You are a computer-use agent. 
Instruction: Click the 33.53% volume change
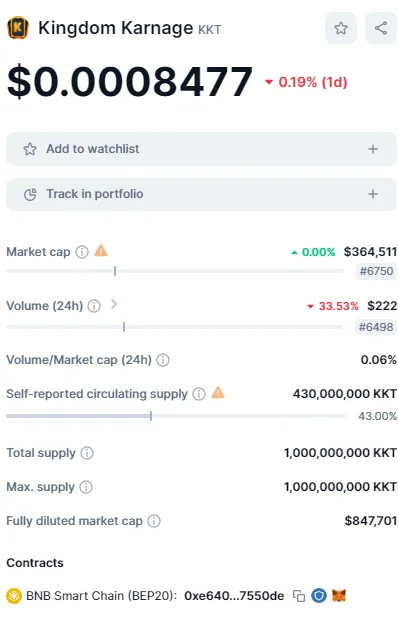(333, 306)
